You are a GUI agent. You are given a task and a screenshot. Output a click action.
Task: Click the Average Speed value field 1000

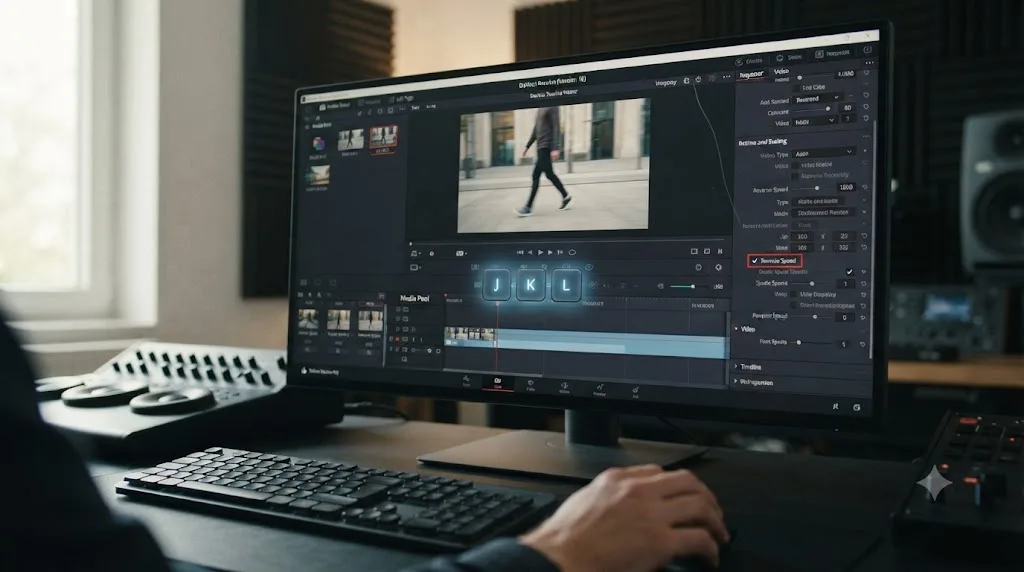[x=846, y=187]
